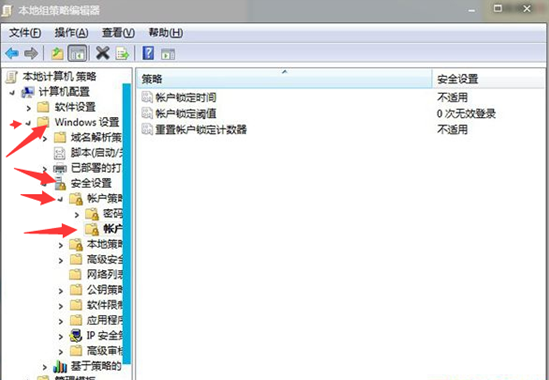
Task: Close the 本地组策略编辑器 window
Action: pyautogui.click(x=527, y=9)
